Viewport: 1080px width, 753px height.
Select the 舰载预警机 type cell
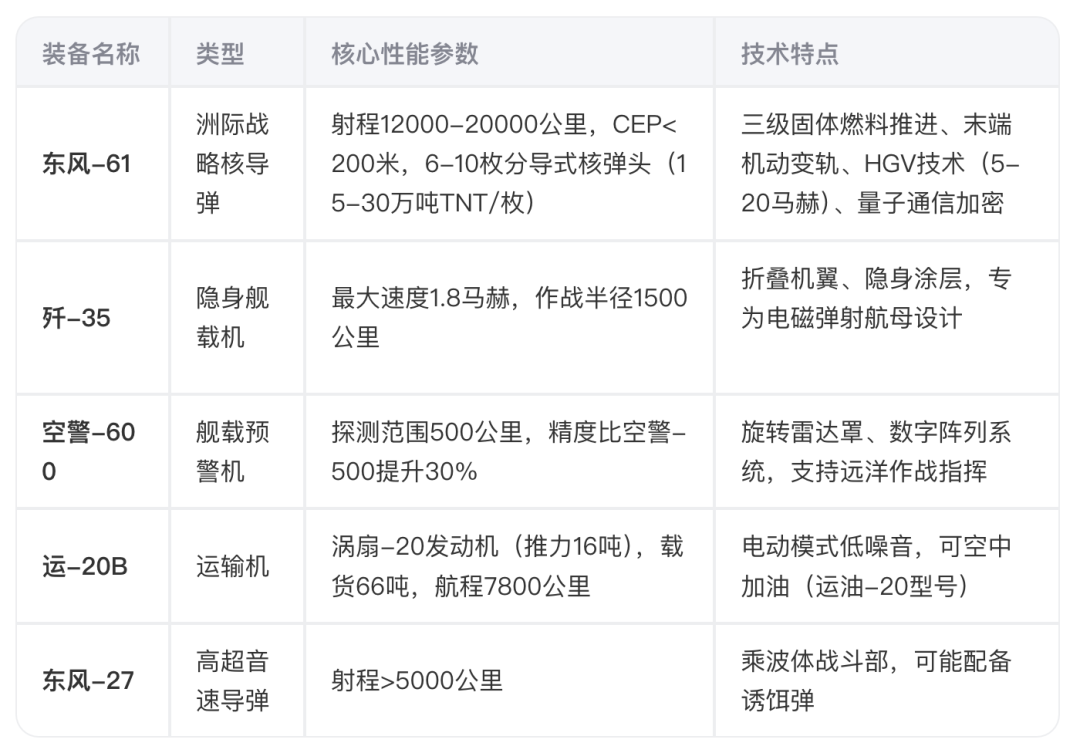[x=237, y=451]
